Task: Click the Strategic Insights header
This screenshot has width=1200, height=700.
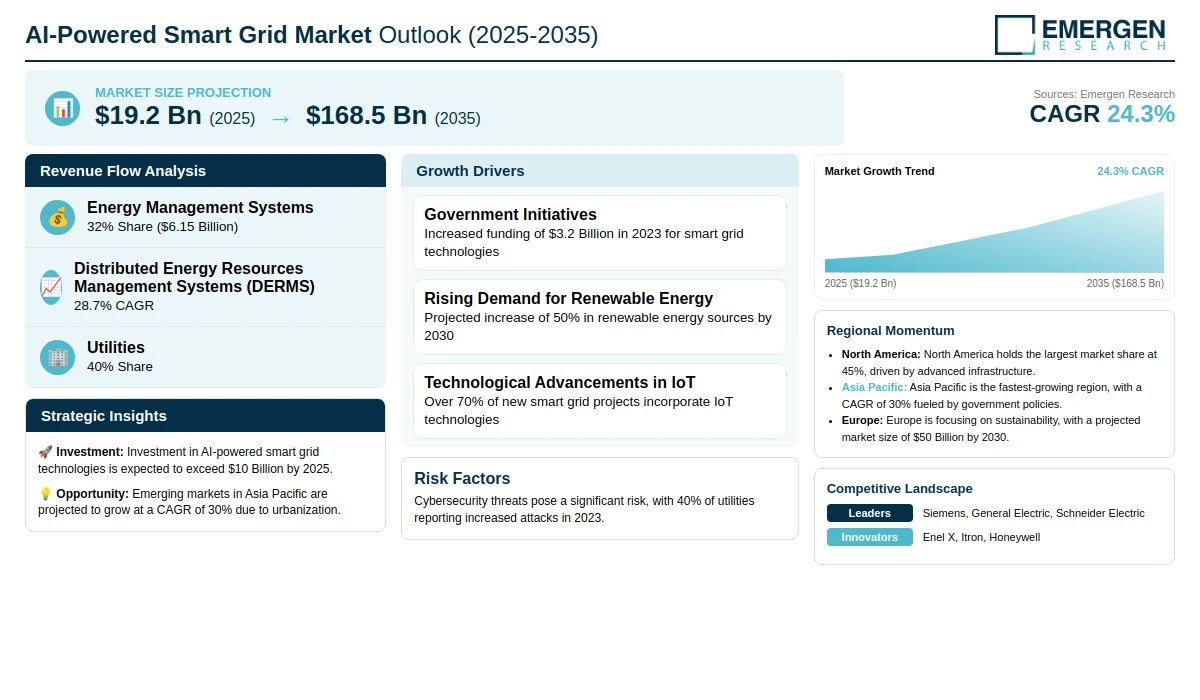Action: [205, 416]
